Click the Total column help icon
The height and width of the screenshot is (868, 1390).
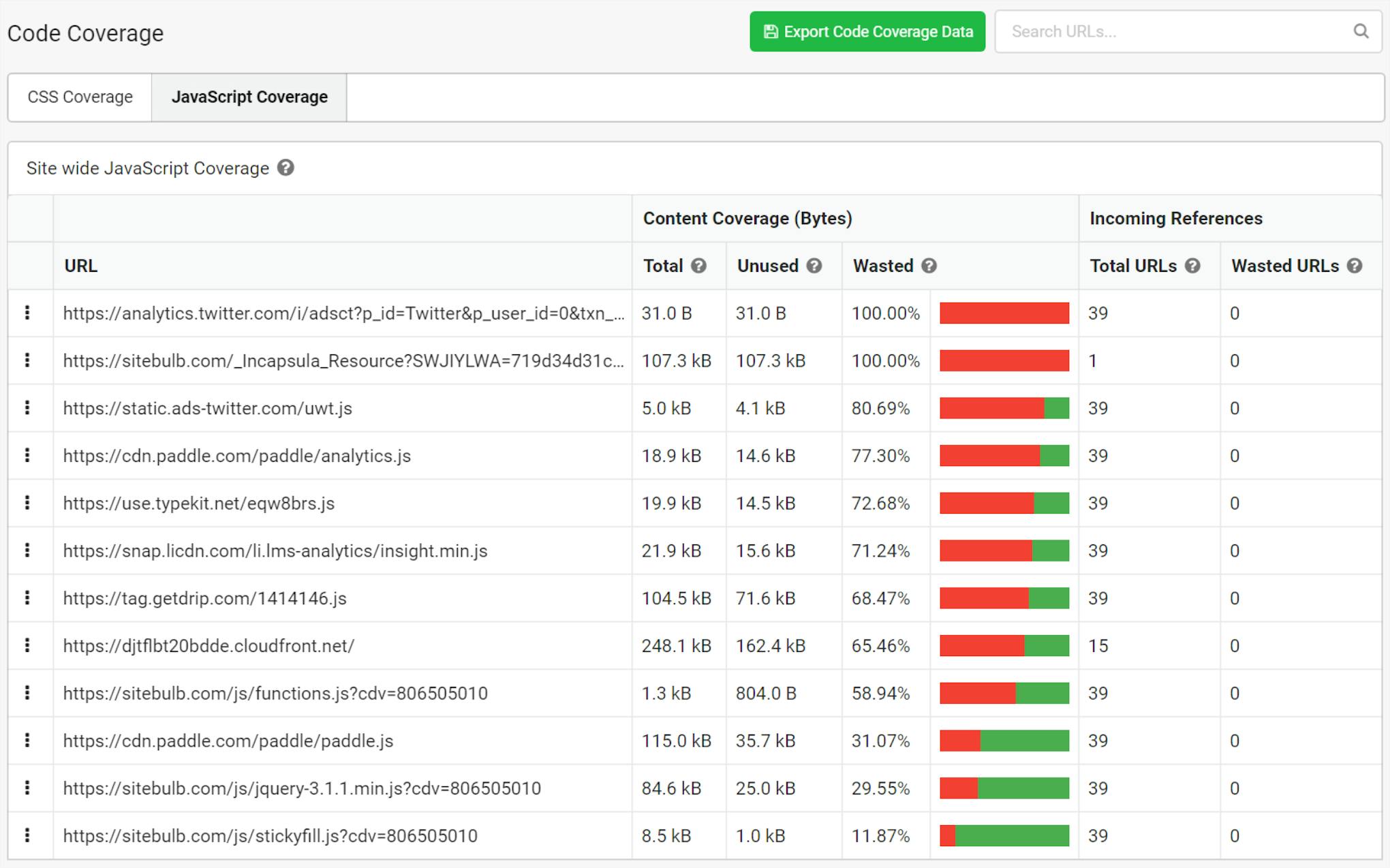click(698, 266)
